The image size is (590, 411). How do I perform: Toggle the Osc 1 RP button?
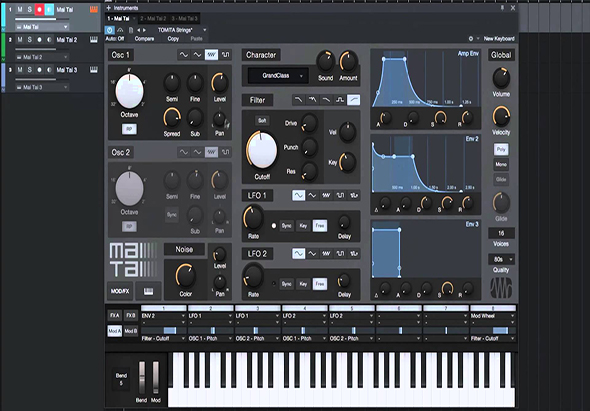click(129, 129)
